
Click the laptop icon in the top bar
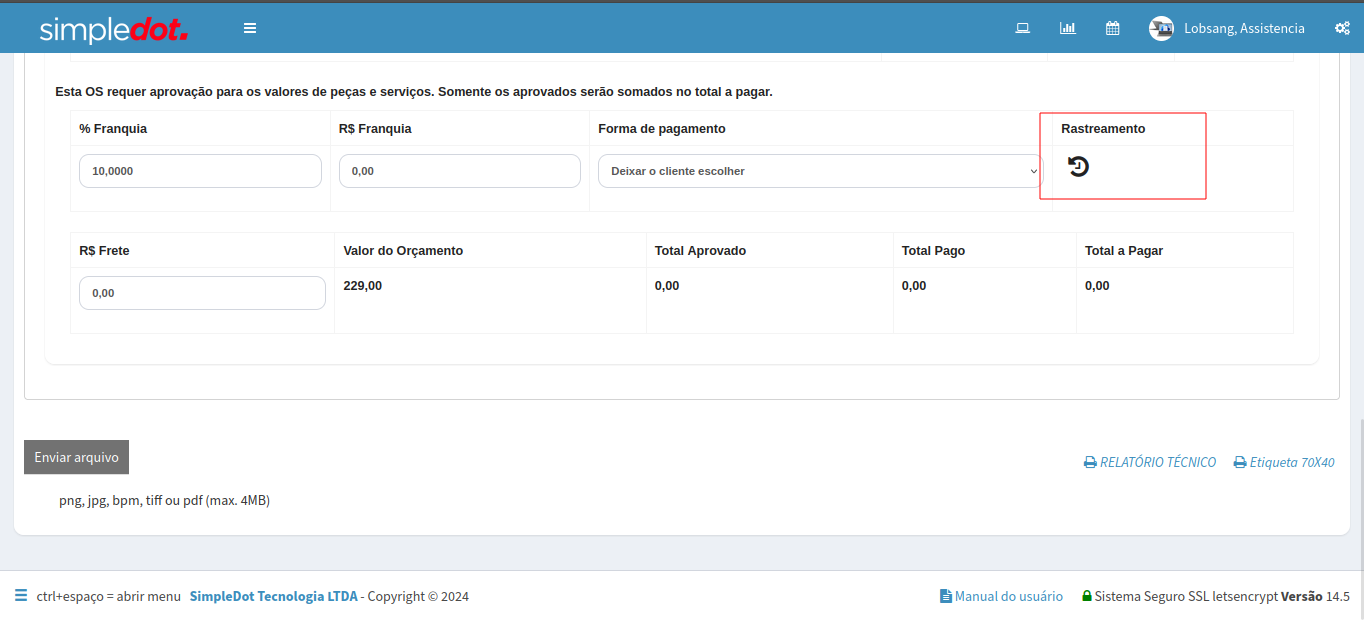[x=1022, y=28]
